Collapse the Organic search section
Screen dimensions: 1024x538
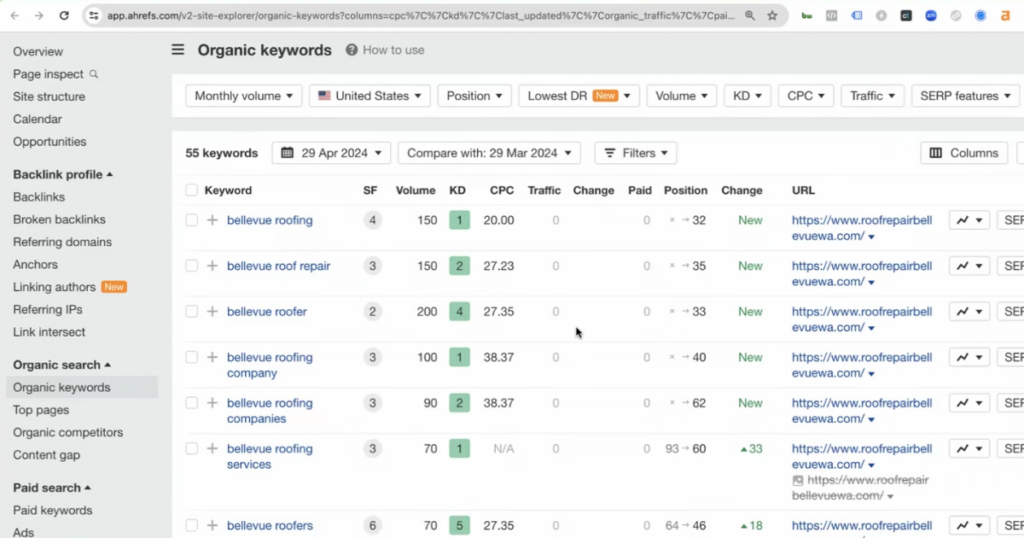pyautogui.click(x=61, y=365)
